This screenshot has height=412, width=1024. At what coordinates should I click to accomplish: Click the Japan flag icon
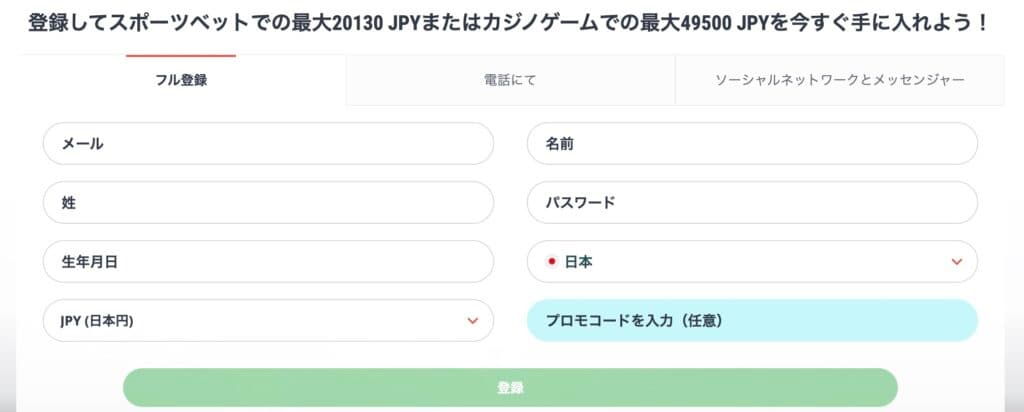pos(551,262)
